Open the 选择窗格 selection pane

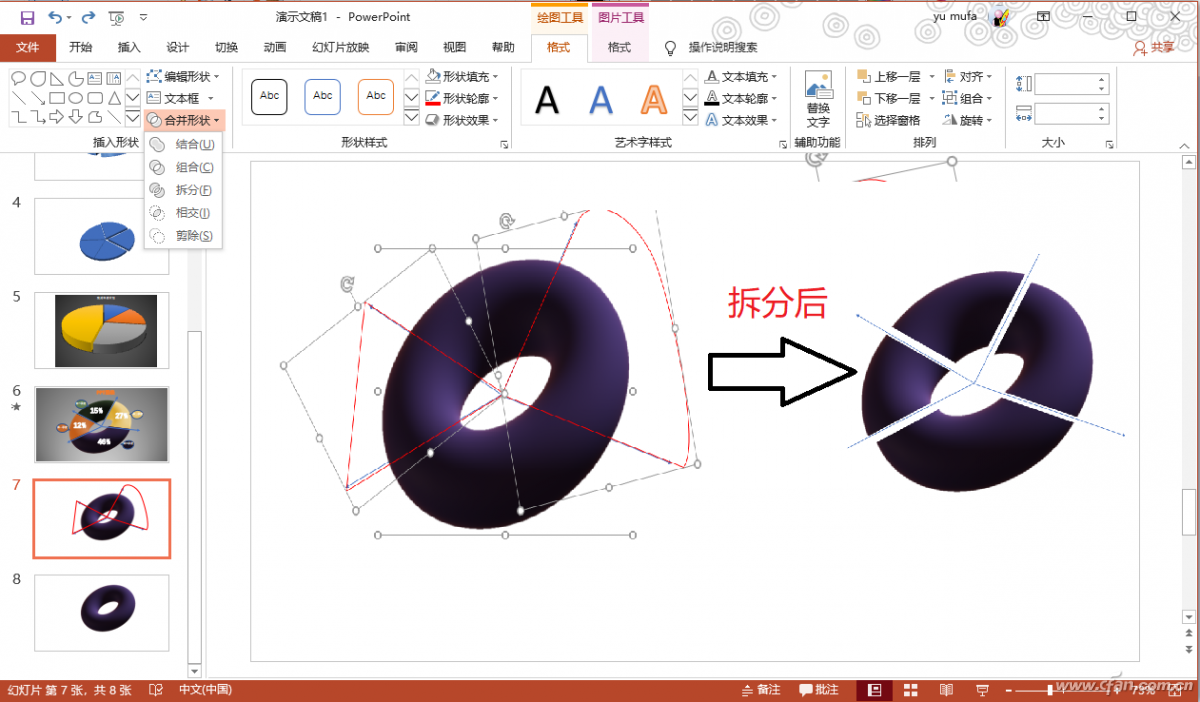pyautogui.click(x=889, y=120)
